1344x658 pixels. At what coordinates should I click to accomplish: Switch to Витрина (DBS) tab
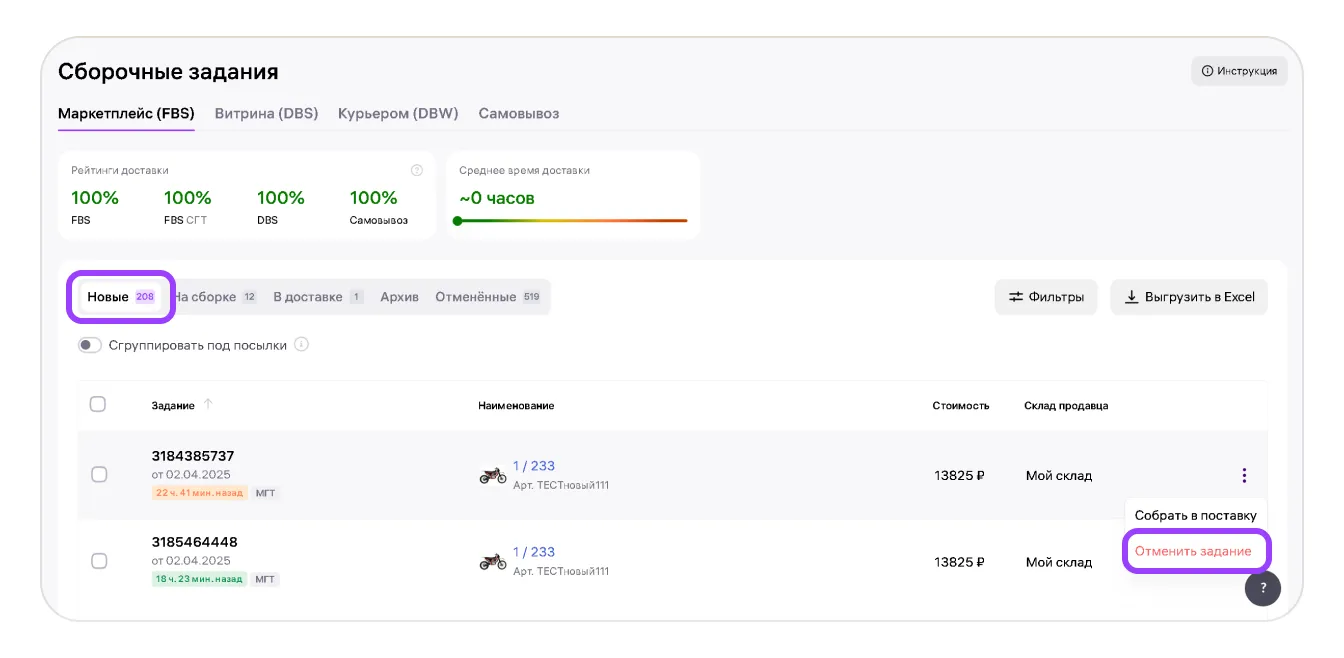(x=266, y=113)
